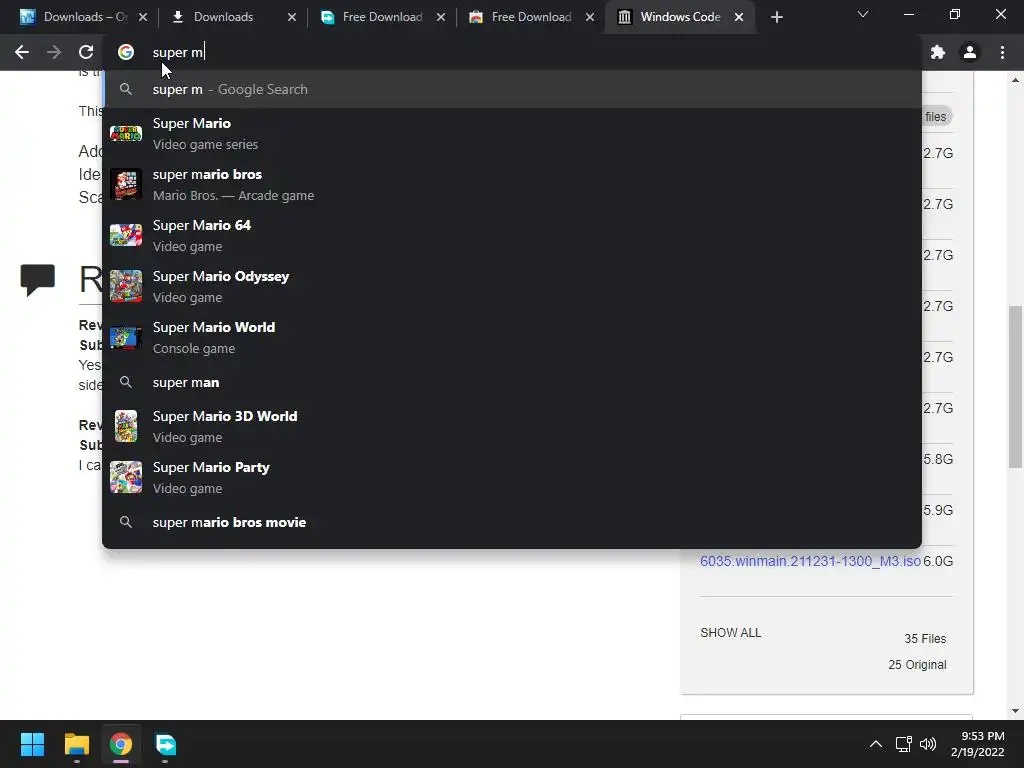Image resolution: width=1024 pixels, height=768 pixels.
Task: Go back using the browser back arrow
Action: point(22,52)
